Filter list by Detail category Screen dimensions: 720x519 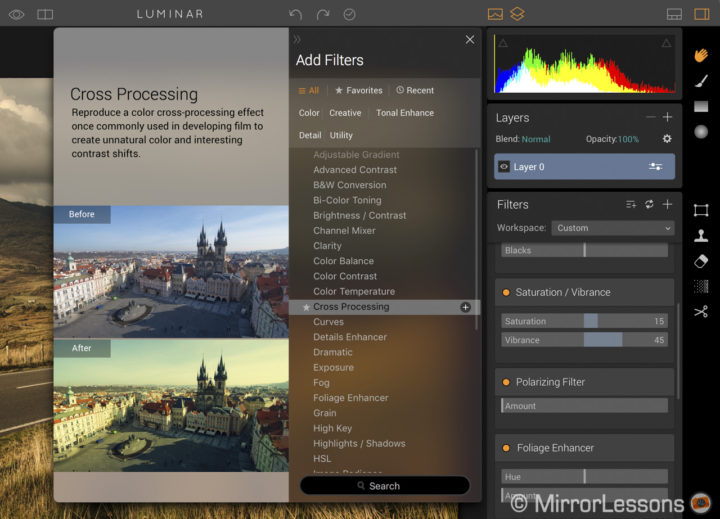[x=310, y=135]
